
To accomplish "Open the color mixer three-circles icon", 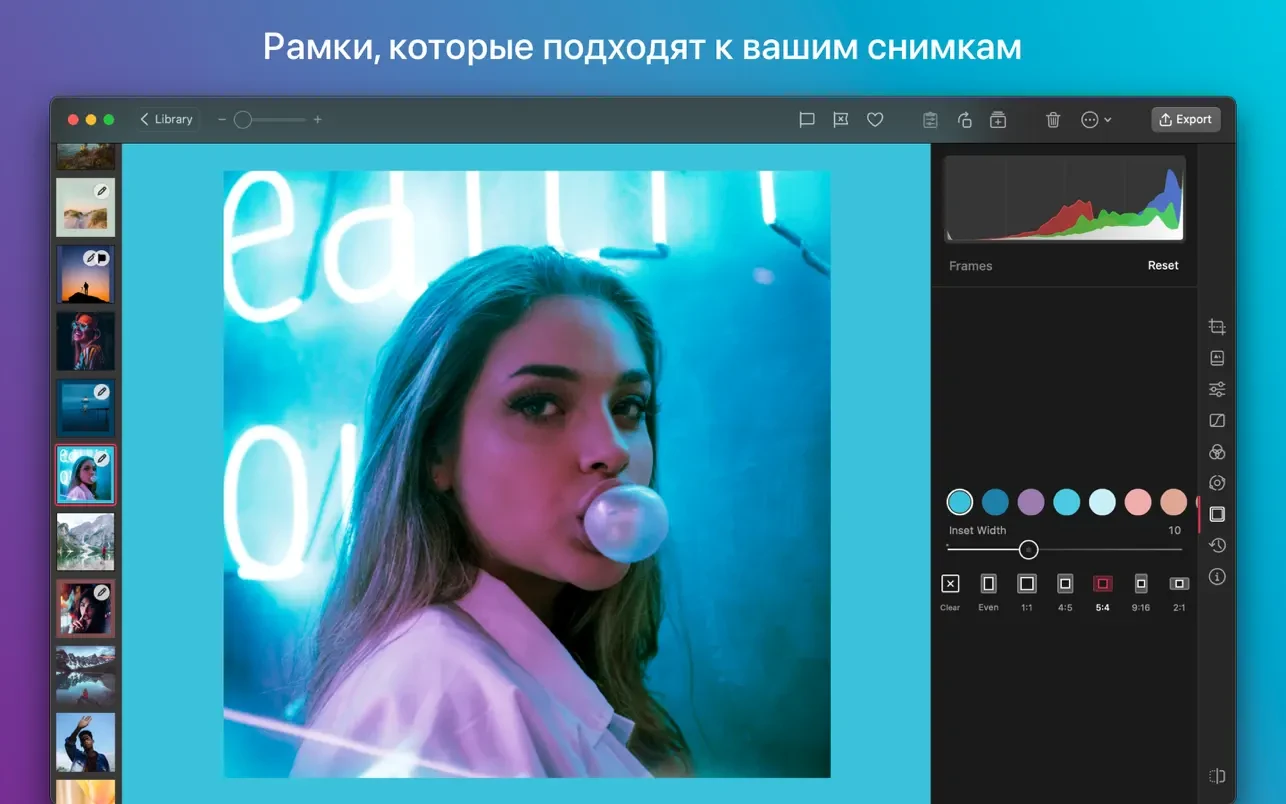I will [1217, 452].
